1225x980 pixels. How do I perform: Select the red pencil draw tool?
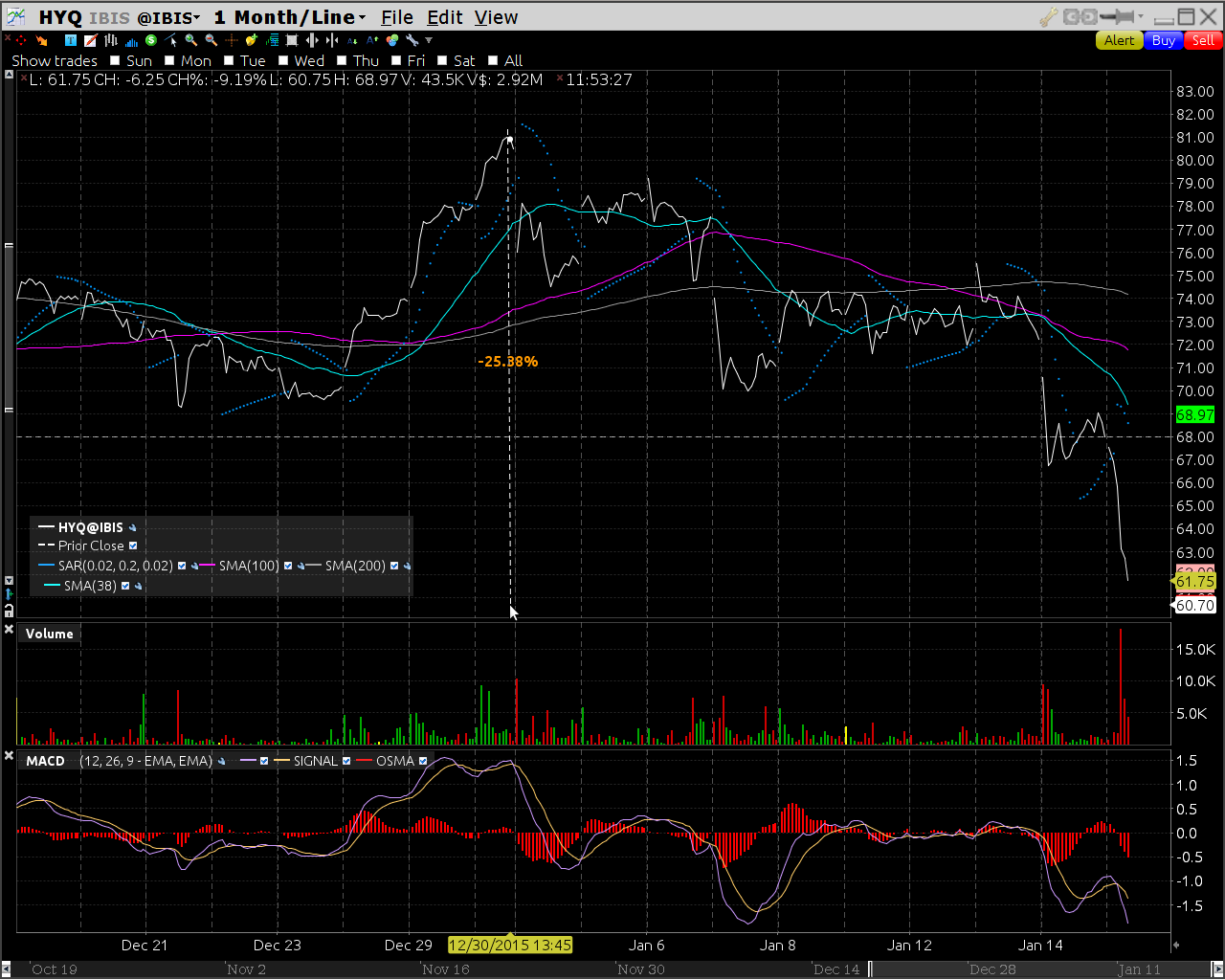[x=90, y=40]
